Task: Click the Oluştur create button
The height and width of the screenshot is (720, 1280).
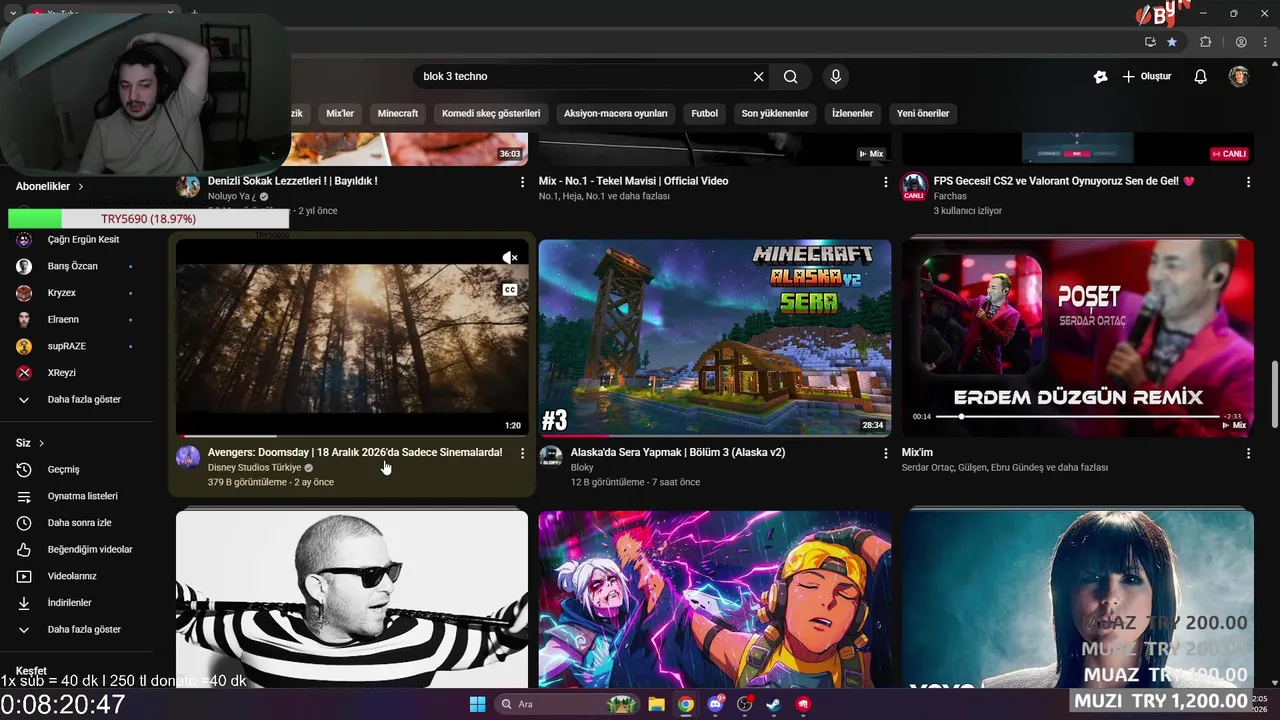Action: pos(1147,76)
